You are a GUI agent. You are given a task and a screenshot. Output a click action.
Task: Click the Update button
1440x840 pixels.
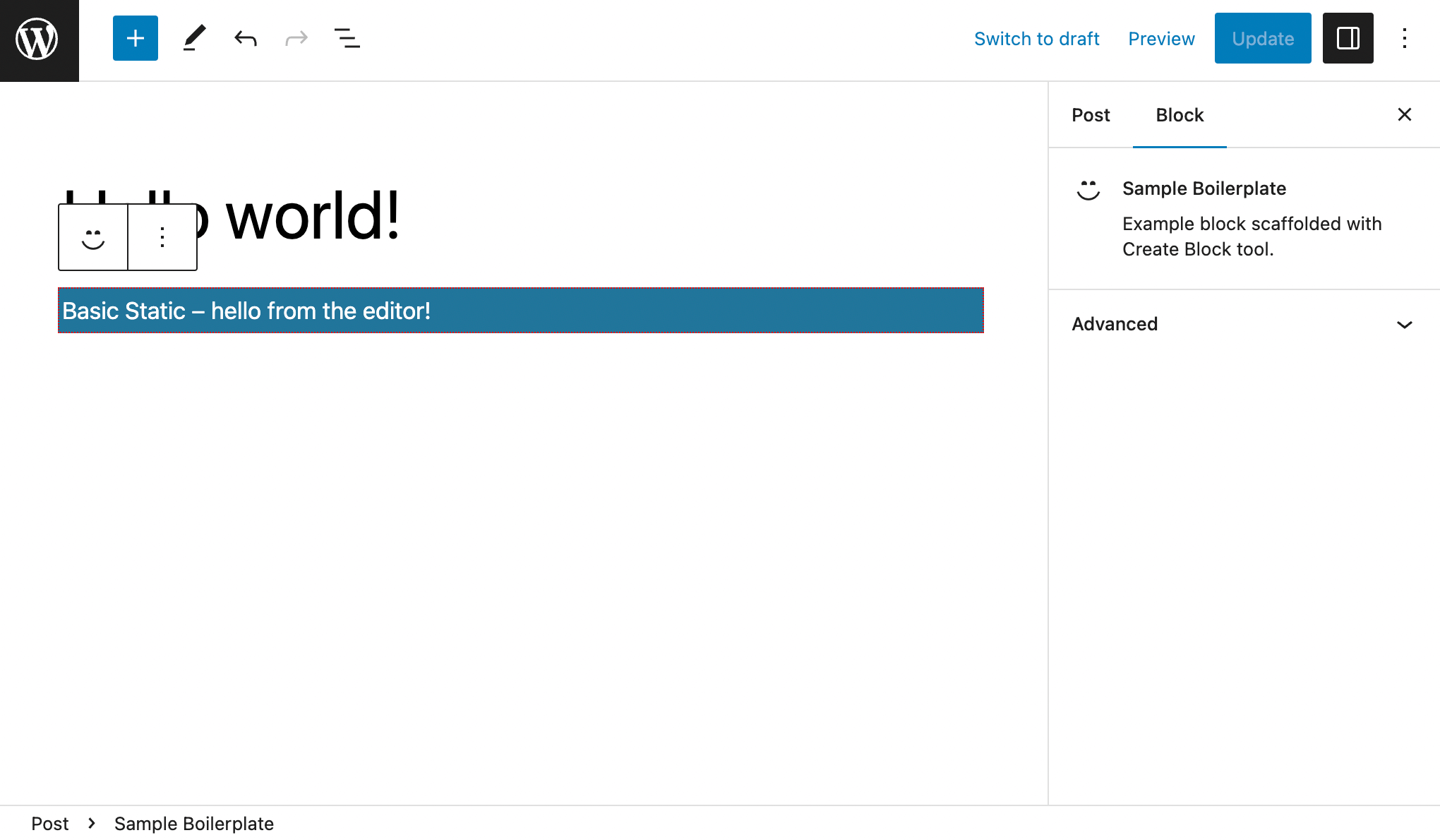[1262, 38]
